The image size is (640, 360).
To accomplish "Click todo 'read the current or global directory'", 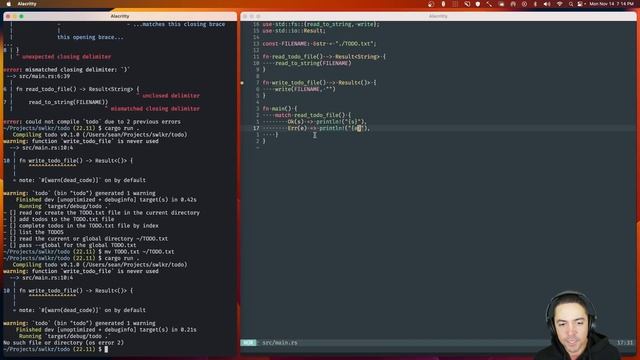I will (93, 239).
